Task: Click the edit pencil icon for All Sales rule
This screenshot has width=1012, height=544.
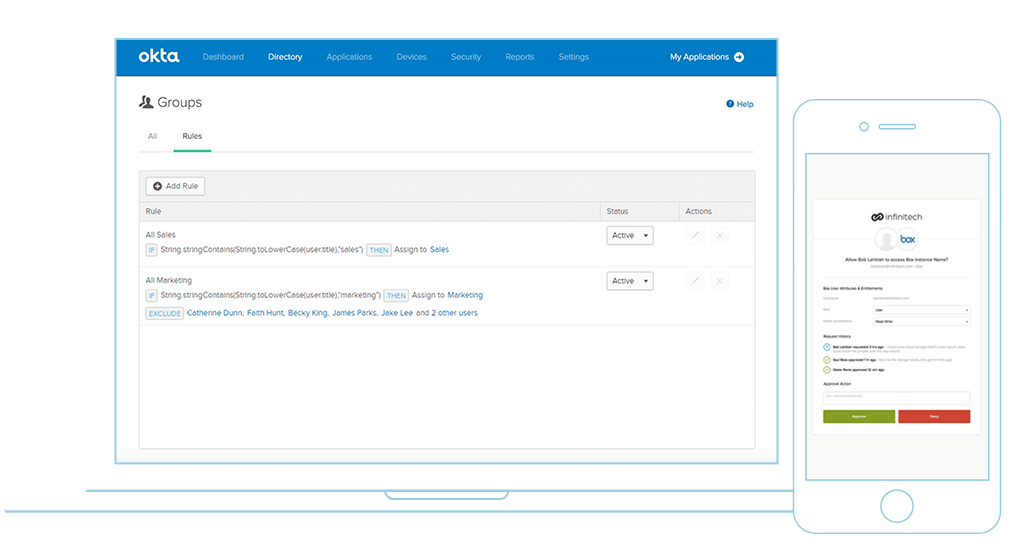Action: tap(696, 235)
